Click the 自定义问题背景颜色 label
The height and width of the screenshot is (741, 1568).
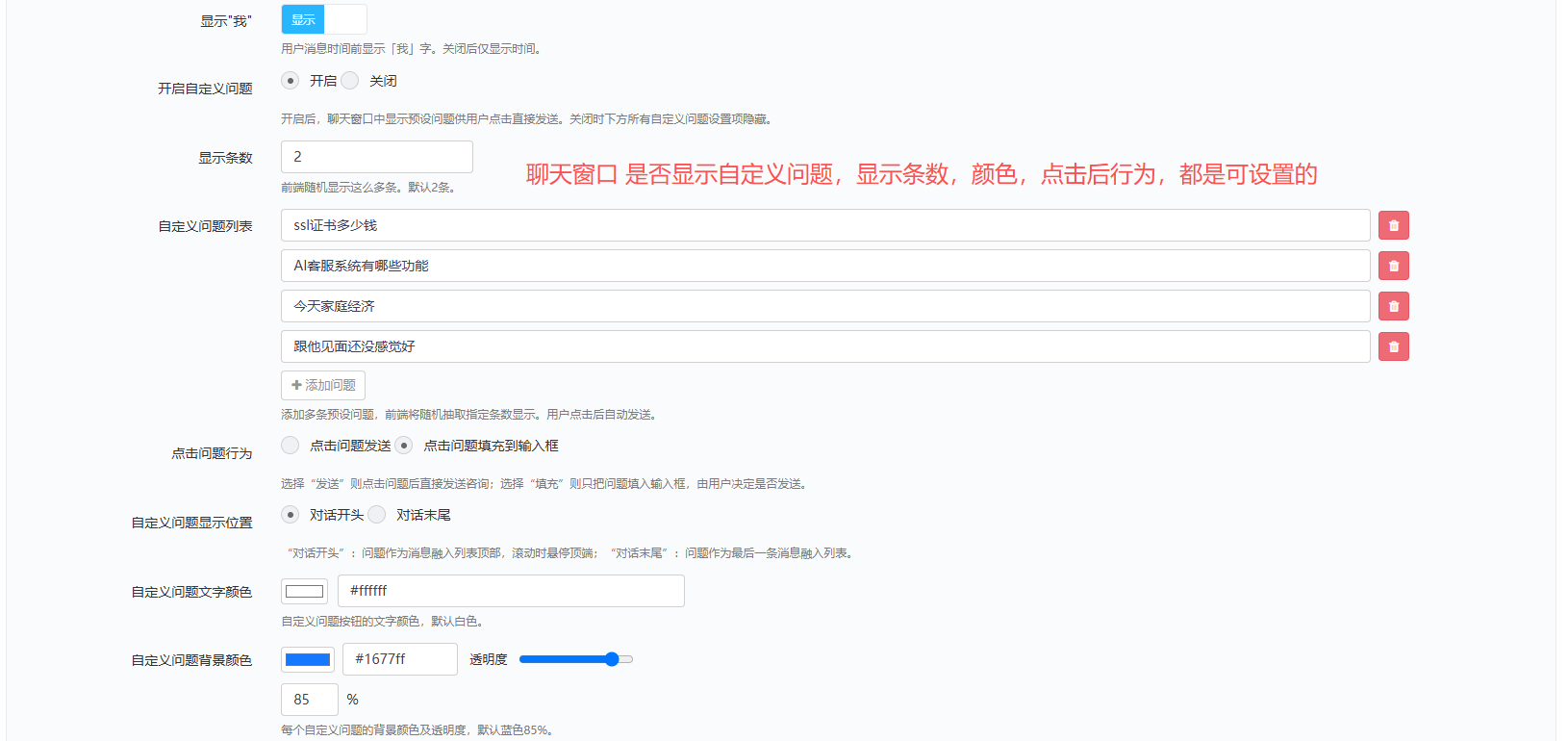tap(191, 660)
